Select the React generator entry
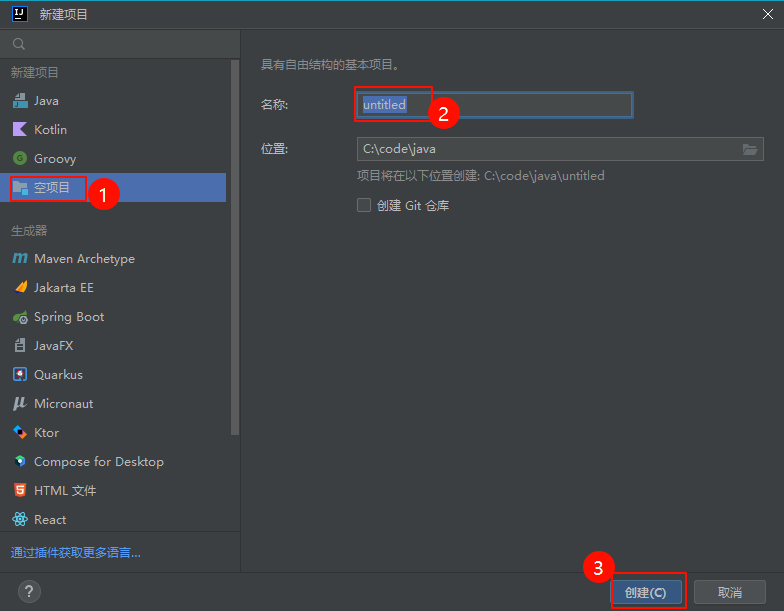Screen dimensions: 784x611 click(x=113, y=520)
